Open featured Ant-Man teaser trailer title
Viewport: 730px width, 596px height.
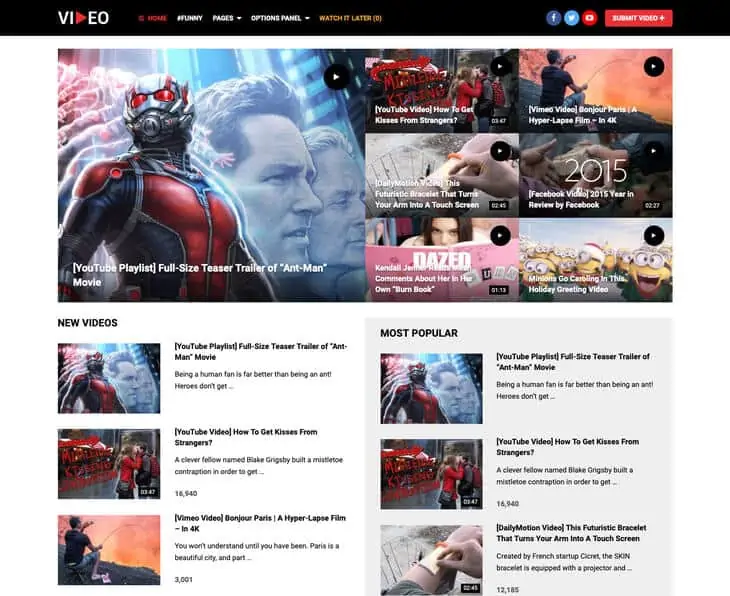(x=200, y=275)
